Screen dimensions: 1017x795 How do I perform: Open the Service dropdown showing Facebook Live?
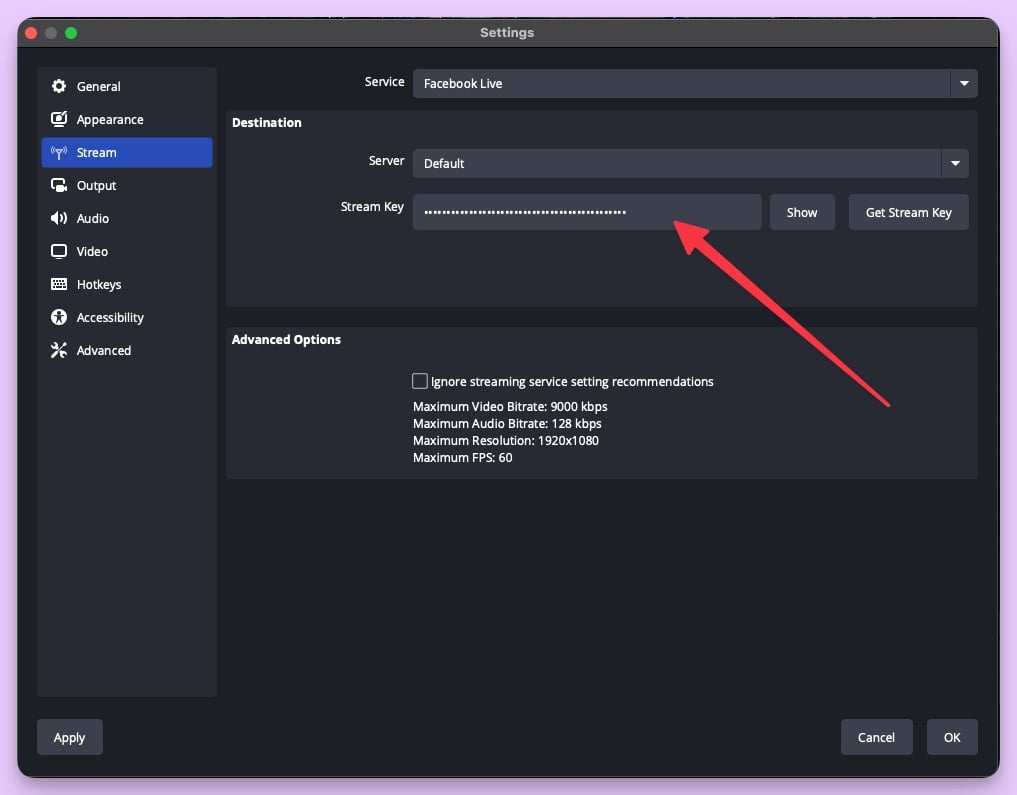680,84
